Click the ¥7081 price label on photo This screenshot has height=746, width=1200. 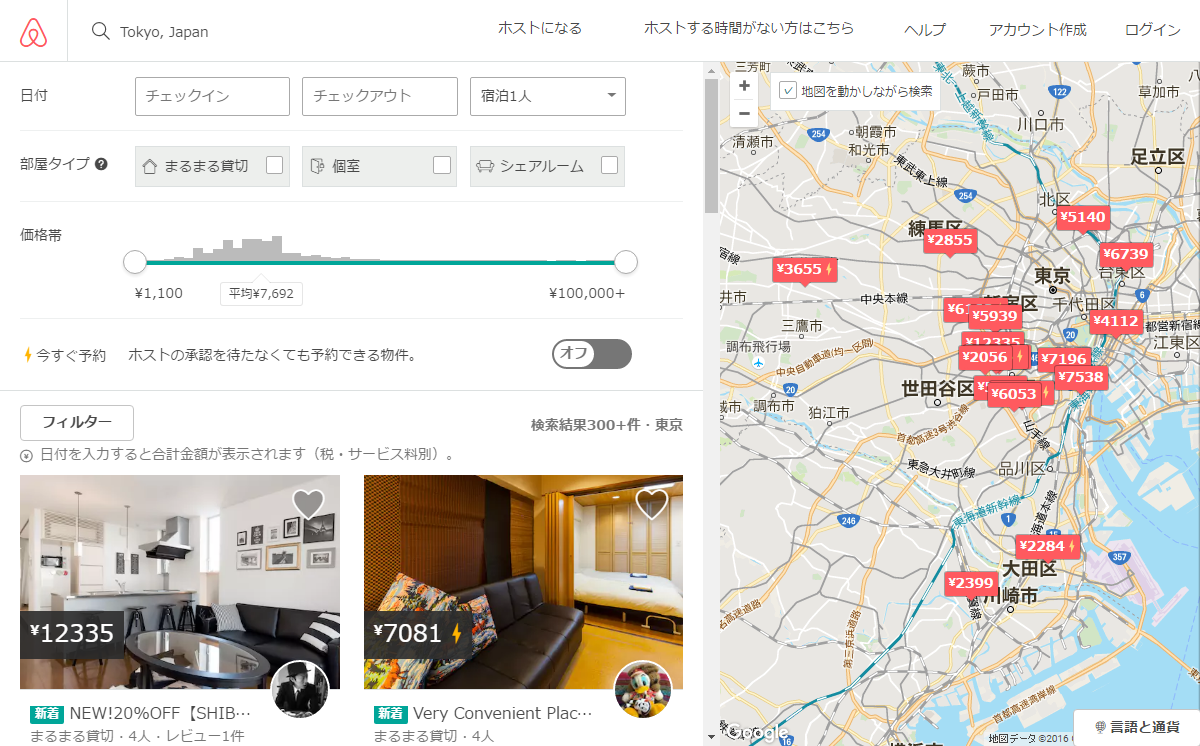[x=418, y=633]
